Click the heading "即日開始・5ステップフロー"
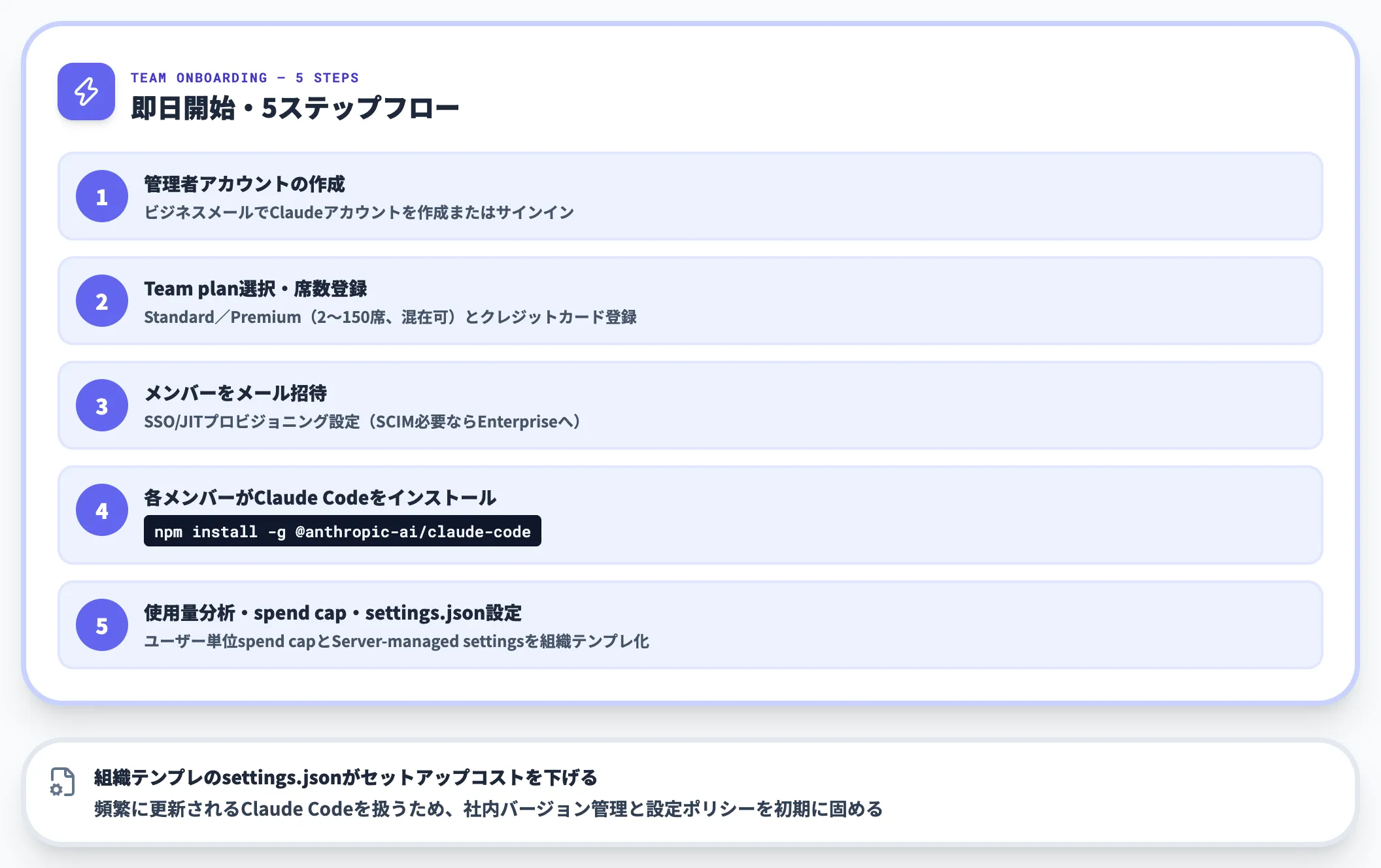 pos(295,108)
